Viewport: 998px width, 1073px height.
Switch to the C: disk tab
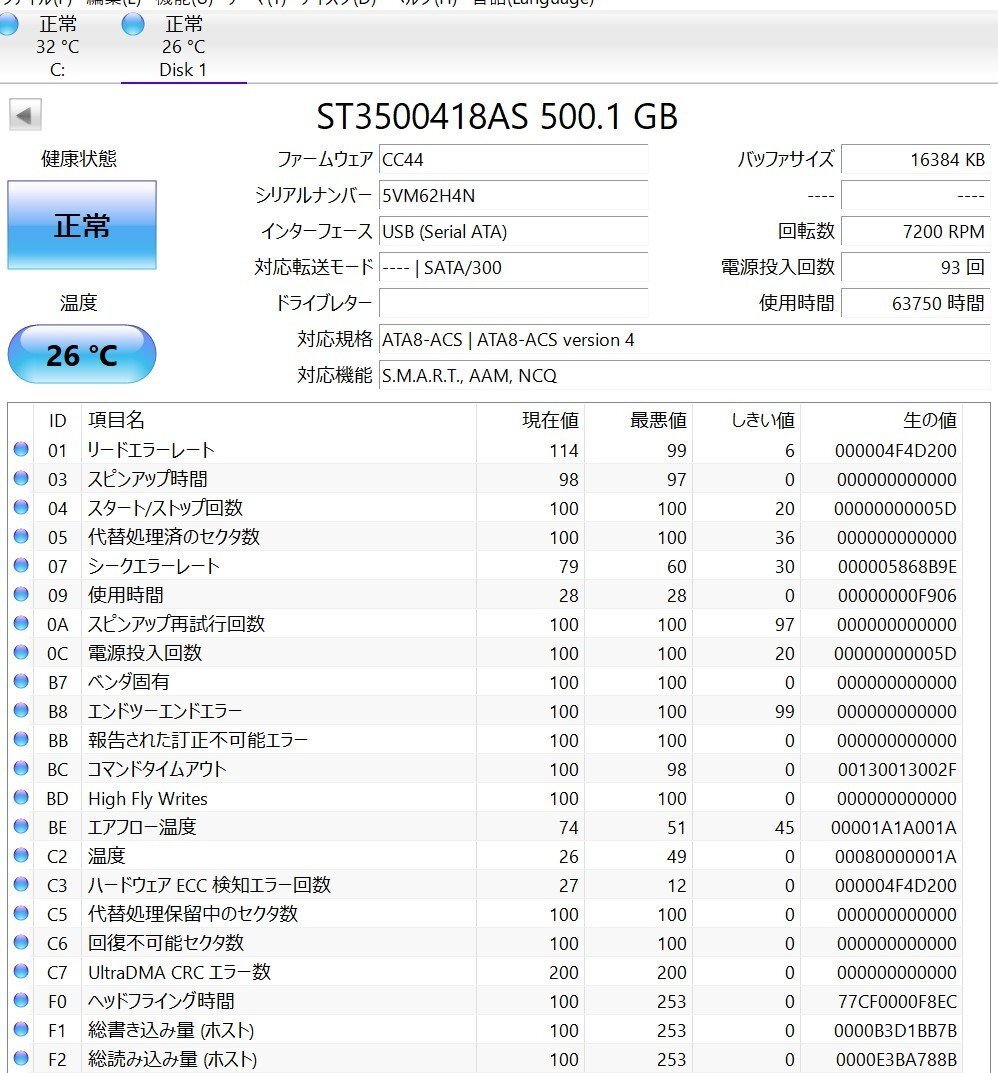[57, 46]
